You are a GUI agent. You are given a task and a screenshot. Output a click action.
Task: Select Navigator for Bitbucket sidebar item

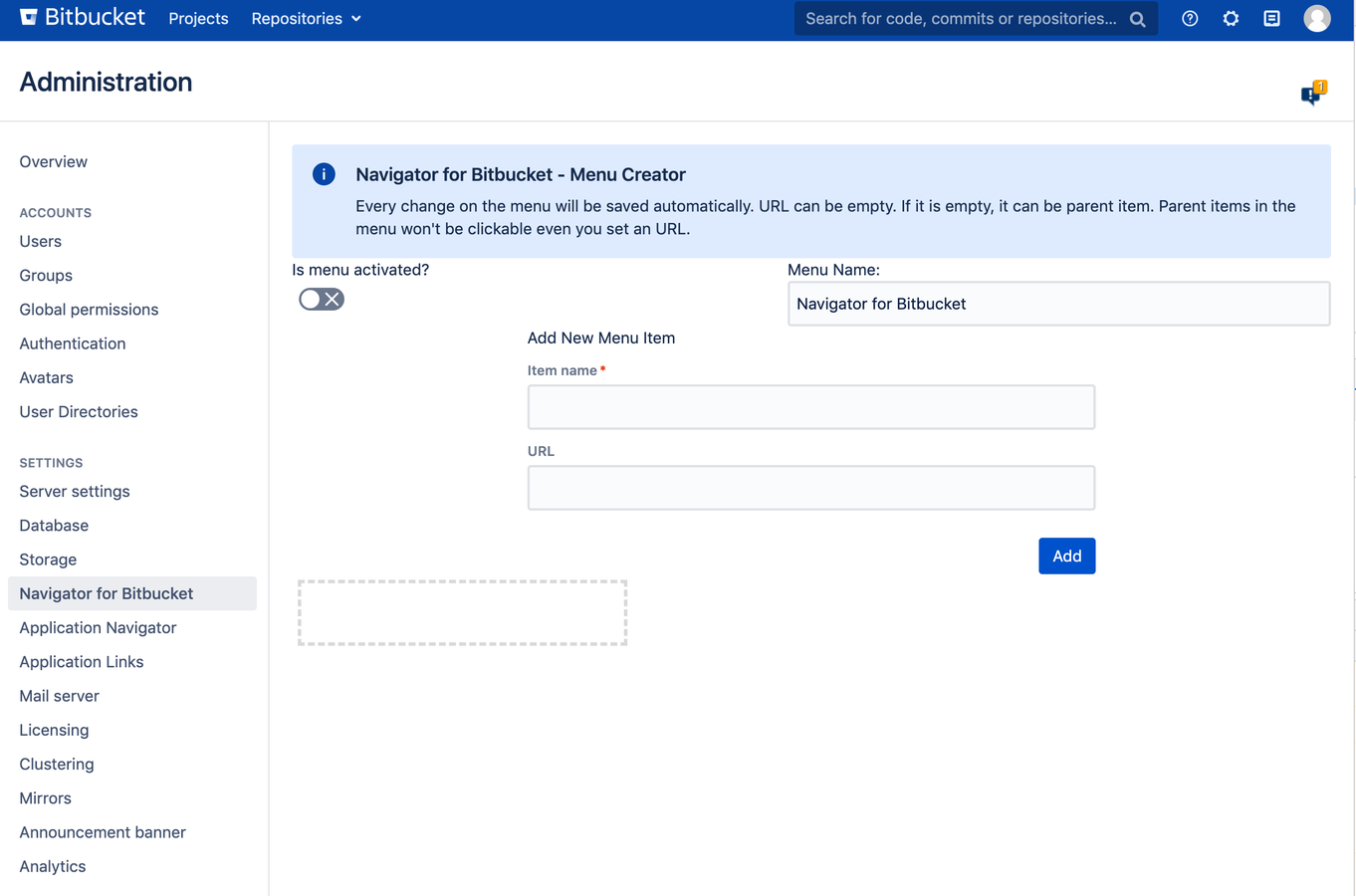pyautogui.click(x=131, y=593)
